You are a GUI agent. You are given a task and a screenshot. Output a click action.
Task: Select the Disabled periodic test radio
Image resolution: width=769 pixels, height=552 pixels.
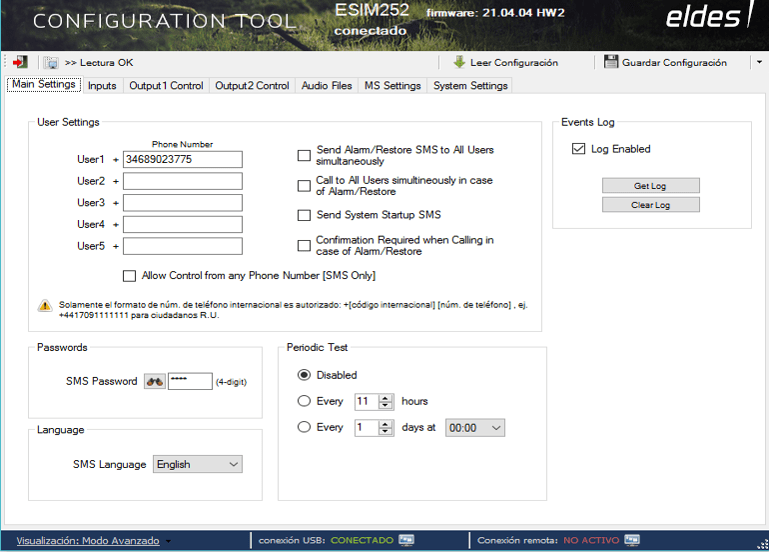click(304, 375)
